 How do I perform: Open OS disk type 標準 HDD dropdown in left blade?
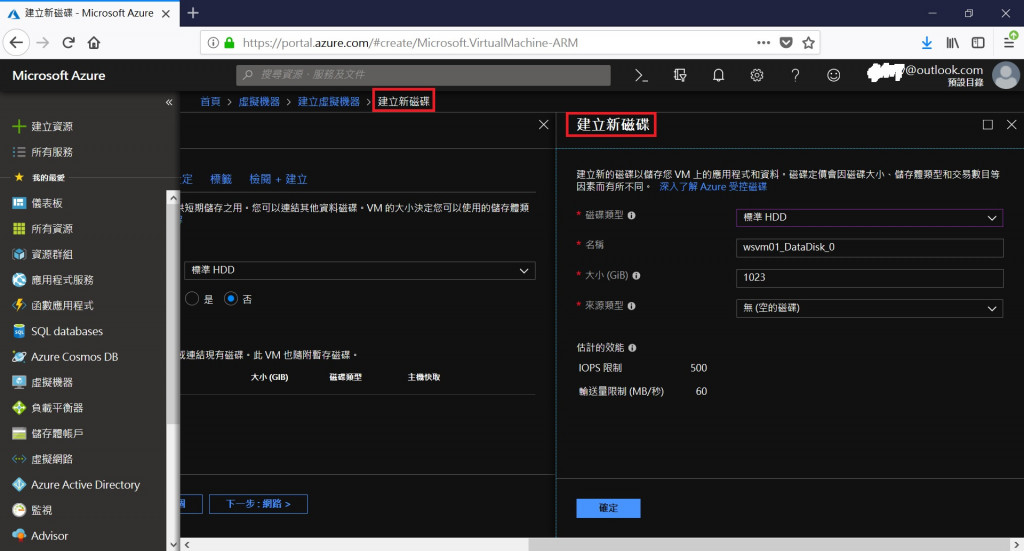click(x=360, y=270)
